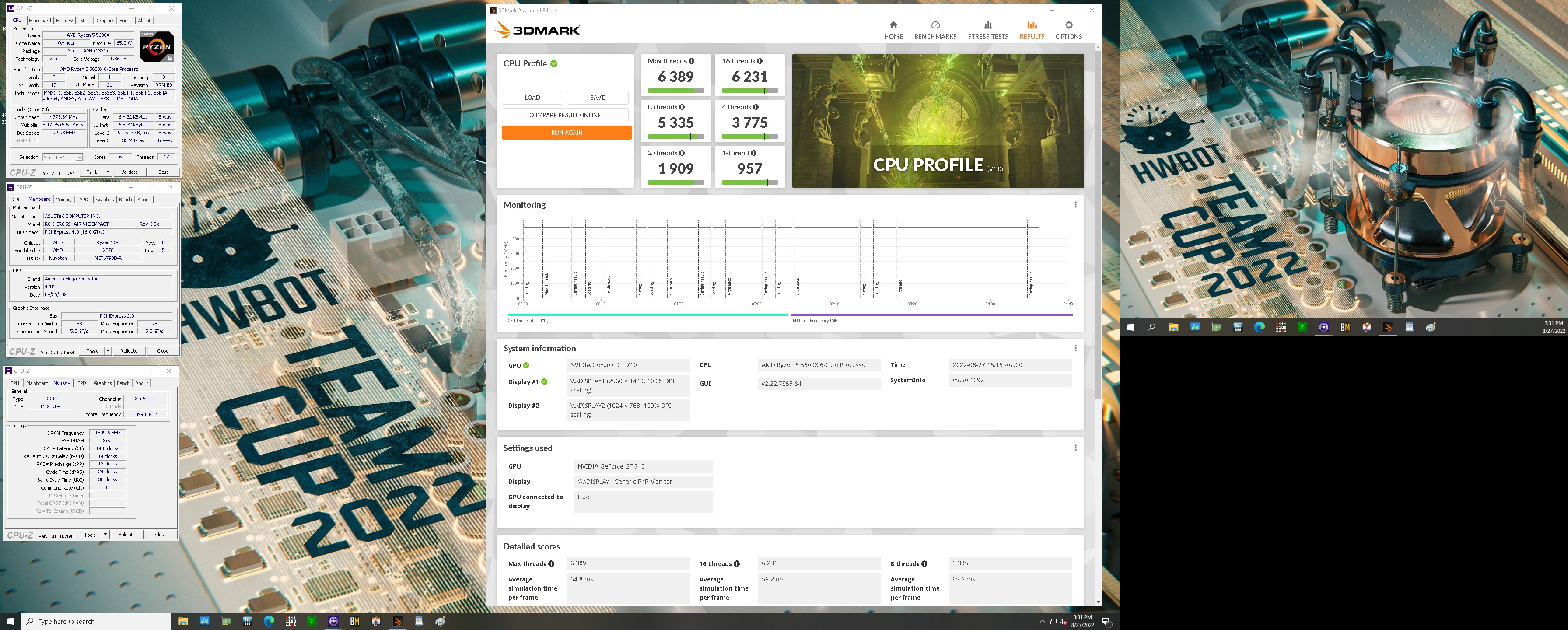
Task: Click info icon beside 8 threads in Detailed scores
Action: pos(924,563)
